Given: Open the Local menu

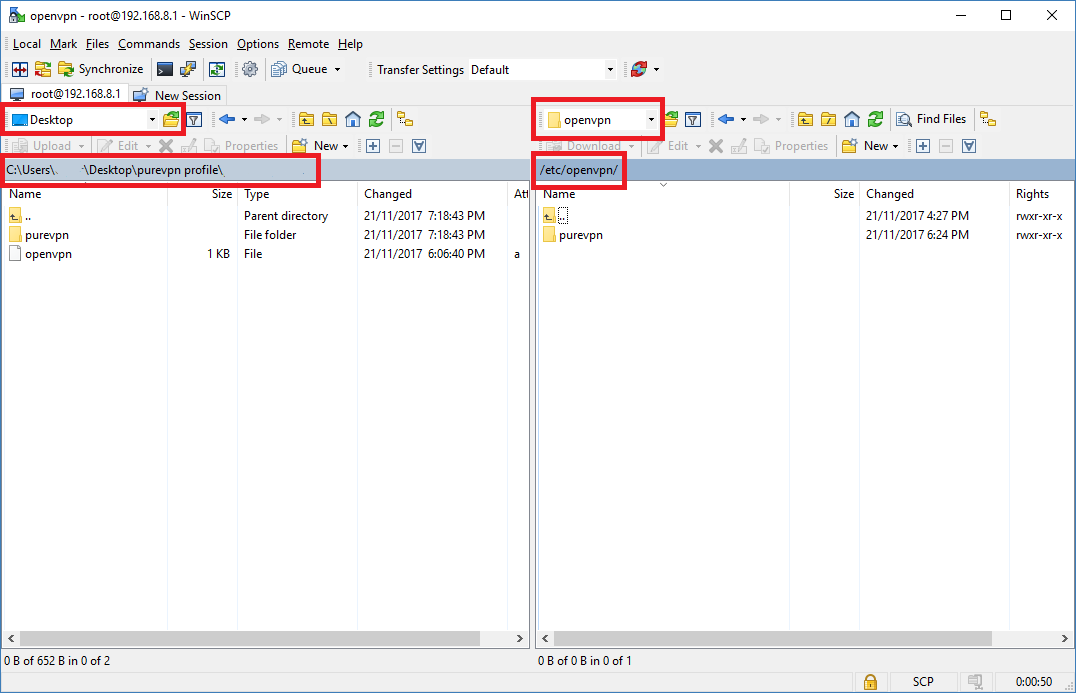Looking at the screenshot, I should (x=27, y=44).
